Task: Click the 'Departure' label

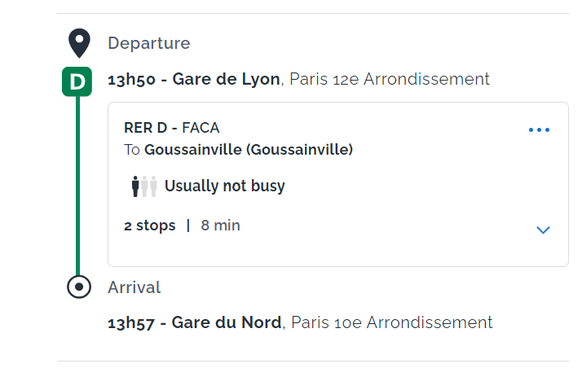Action: [x=149, y=43]
